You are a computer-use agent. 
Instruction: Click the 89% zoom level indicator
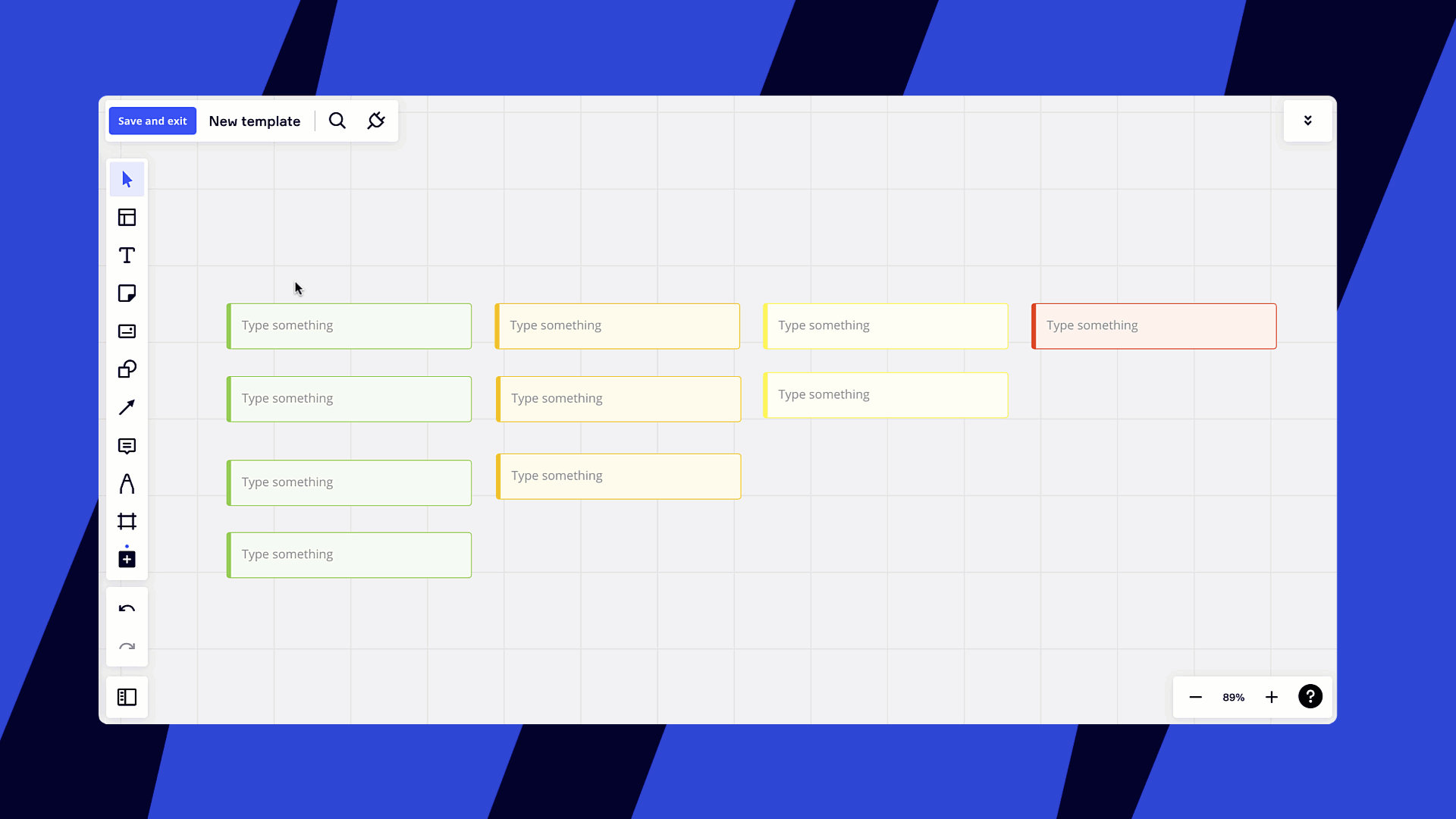pyautogui.click(x=1232, y=697)
